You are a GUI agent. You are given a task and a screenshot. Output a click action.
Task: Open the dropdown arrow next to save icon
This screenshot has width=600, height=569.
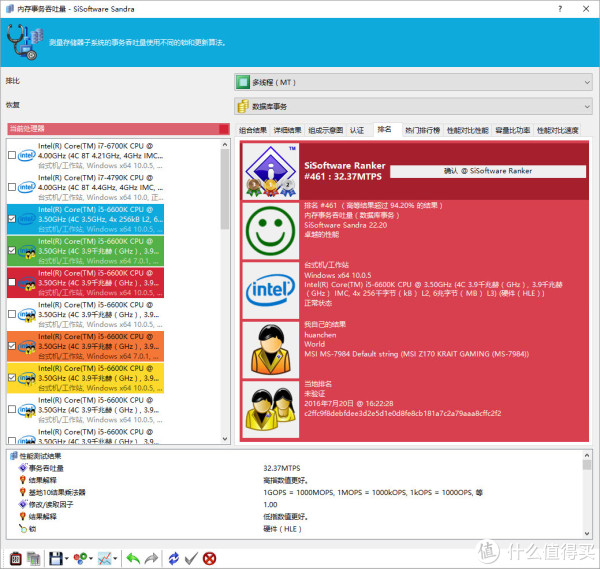point(67,559)
